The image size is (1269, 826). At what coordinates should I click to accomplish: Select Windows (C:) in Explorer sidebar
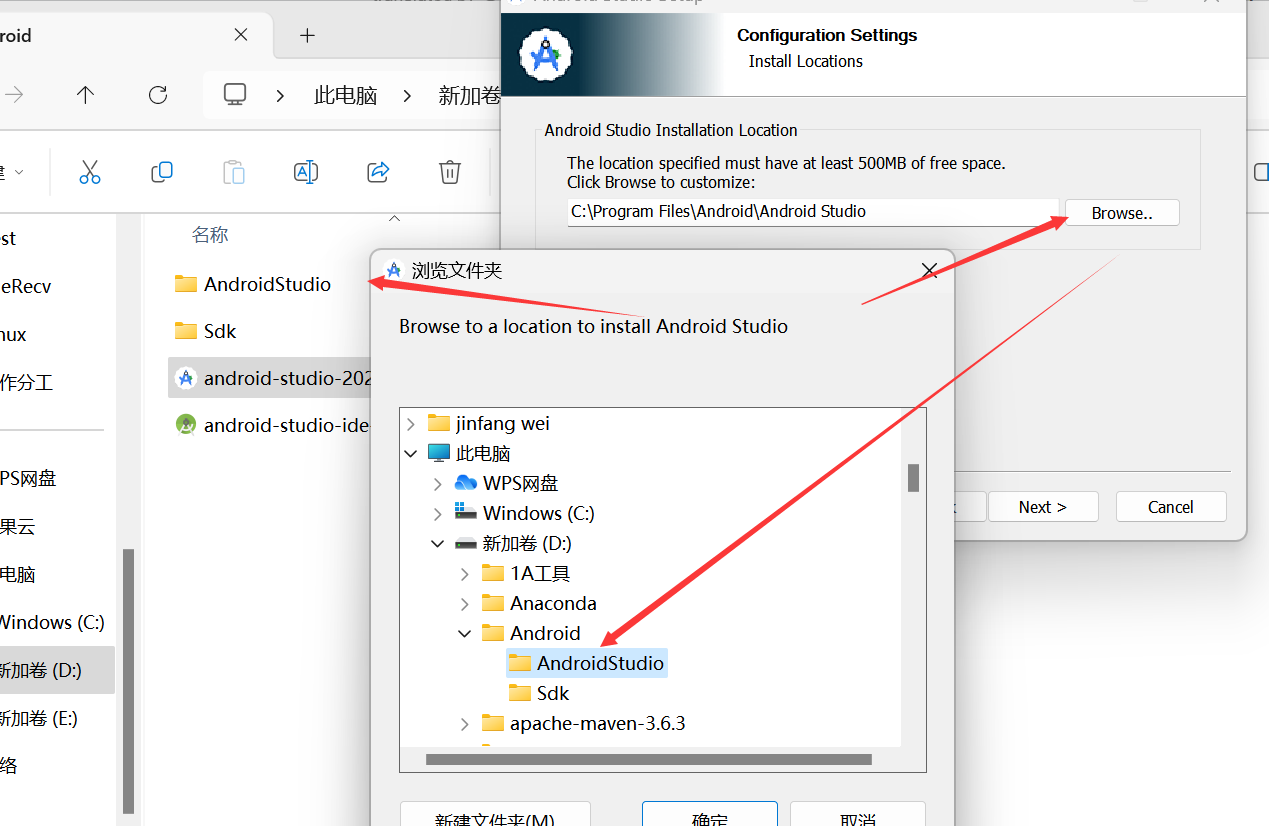pos(51,622)
